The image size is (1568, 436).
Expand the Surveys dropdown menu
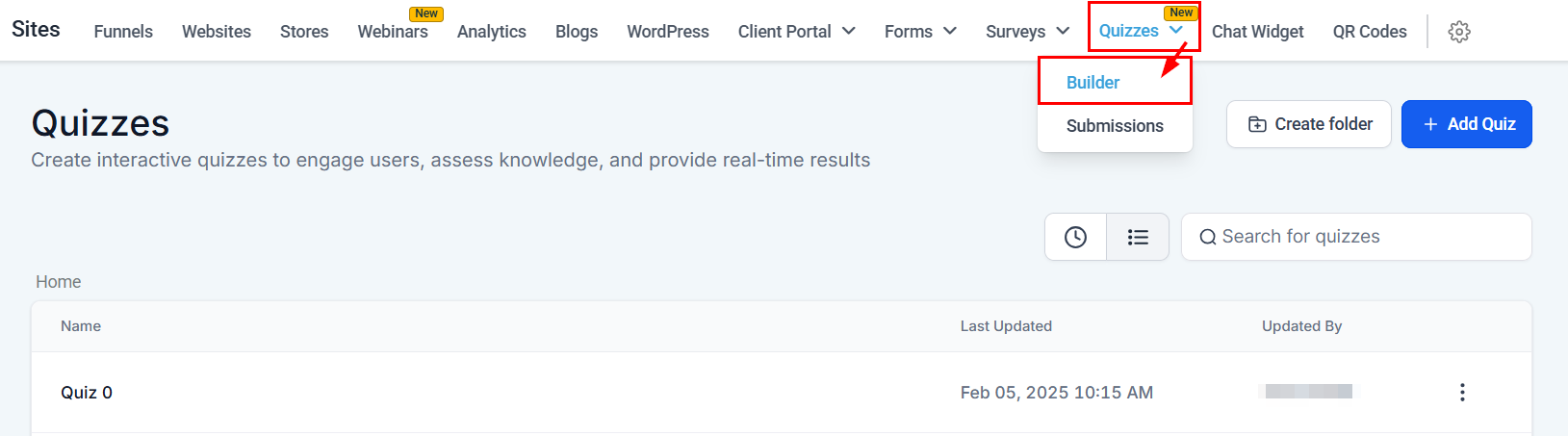1027,32
